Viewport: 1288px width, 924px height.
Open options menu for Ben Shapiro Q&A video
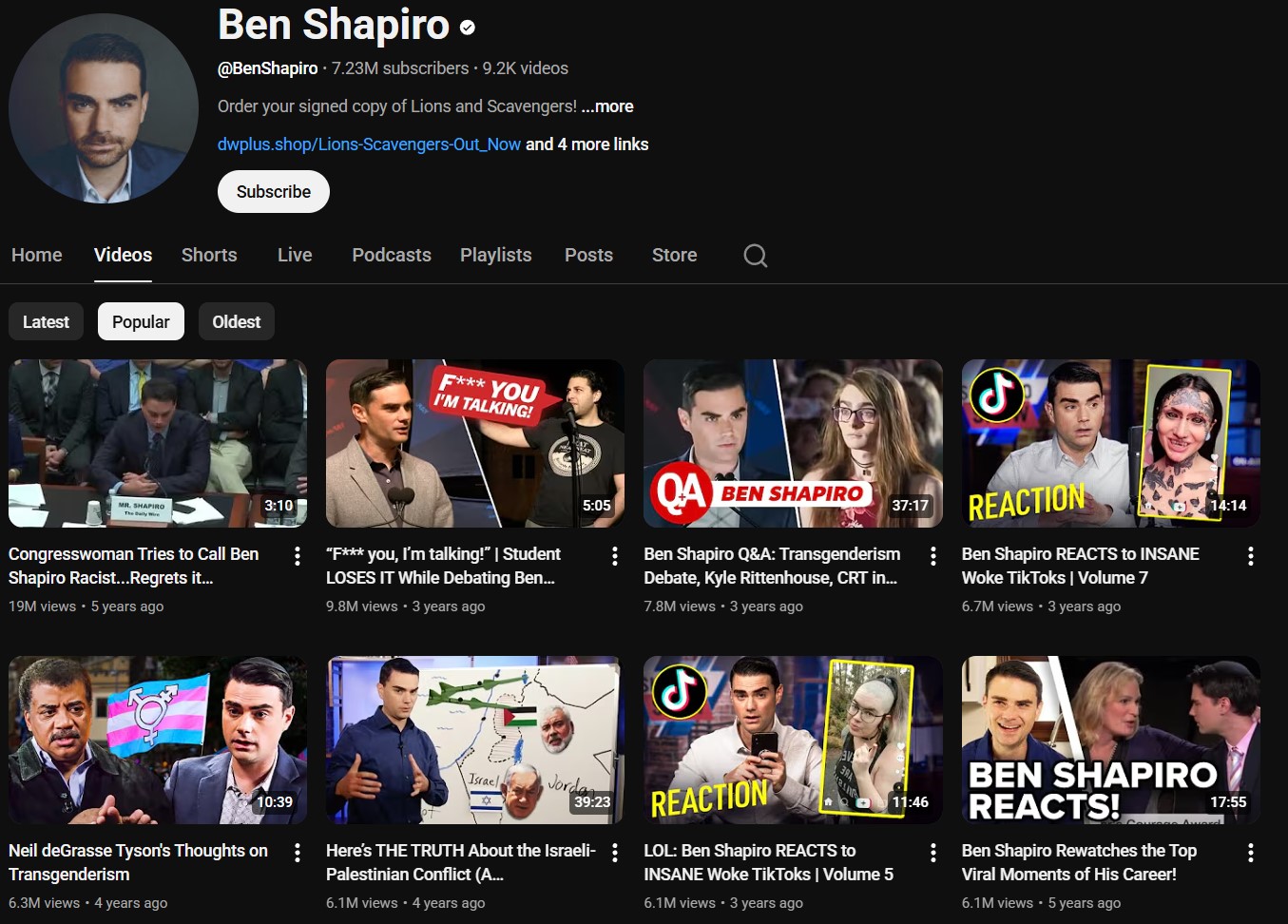pyautogui.click(x=933, y=556)
